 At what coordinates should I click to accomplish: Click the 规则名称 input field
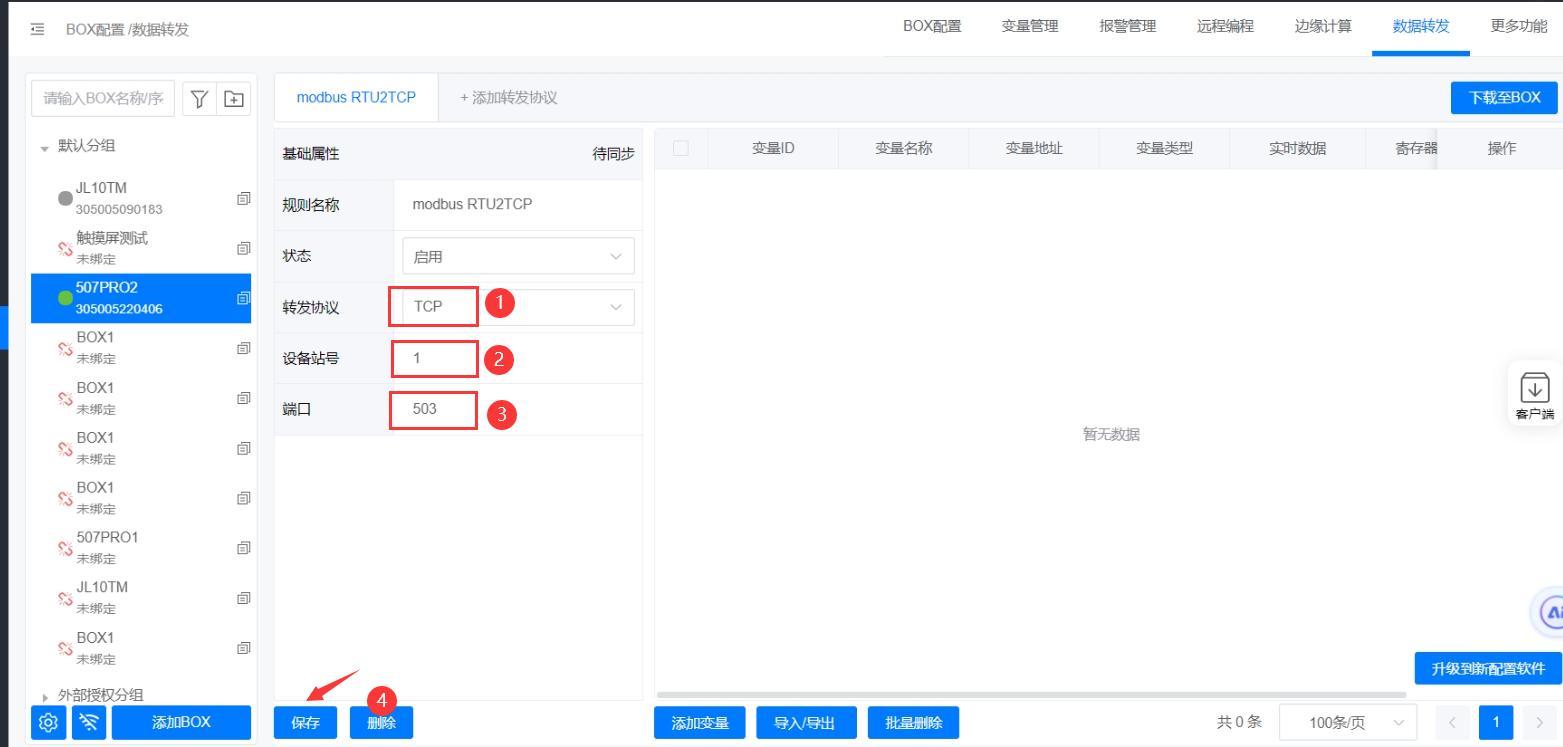tap(518, 204)
